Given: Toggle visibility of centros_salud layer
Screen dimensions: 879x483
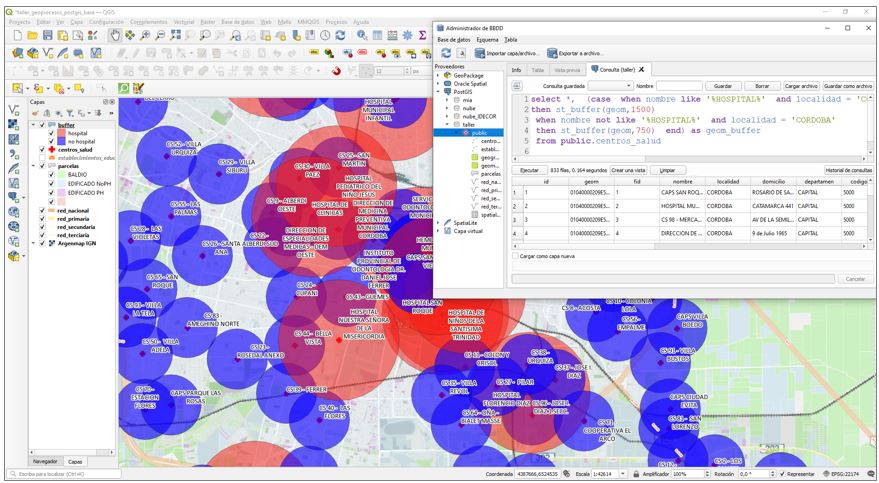Looking at the screenshot, I should coord(42,150).
